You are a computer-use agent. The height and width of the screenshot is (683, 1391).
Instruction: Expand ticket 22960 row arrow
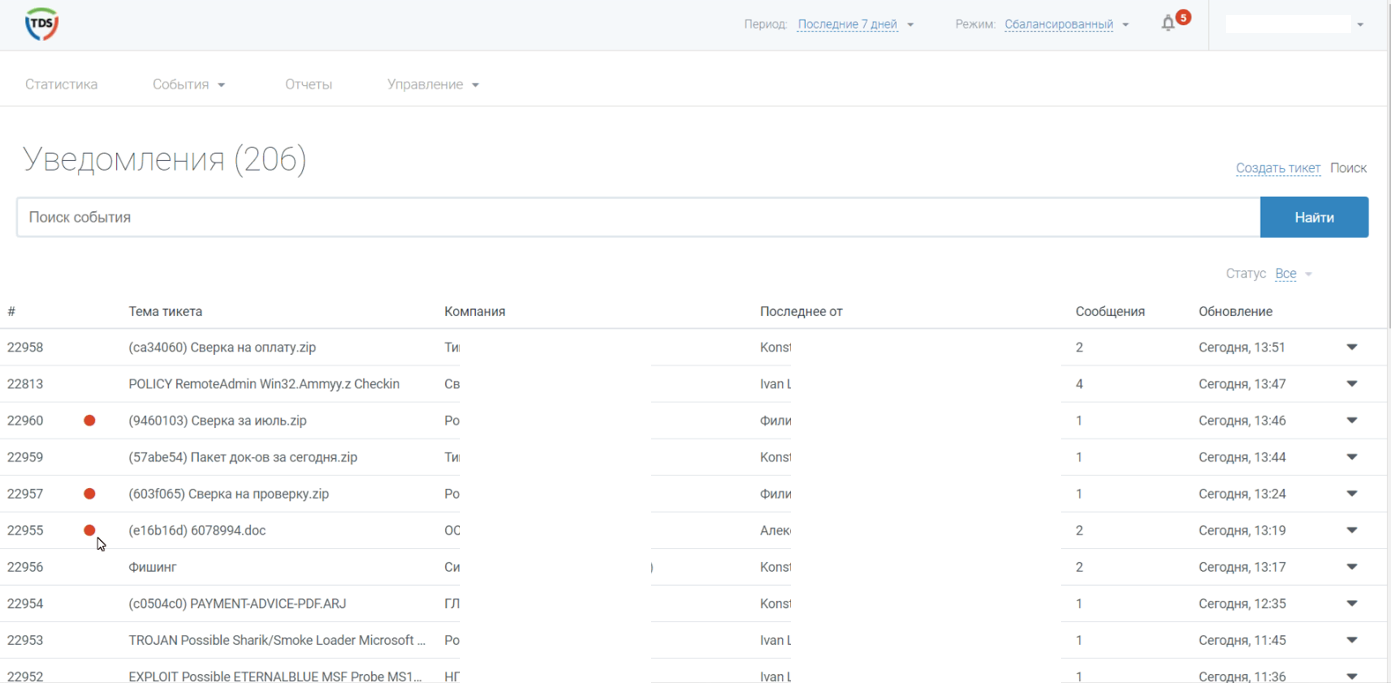[1352, 421]
